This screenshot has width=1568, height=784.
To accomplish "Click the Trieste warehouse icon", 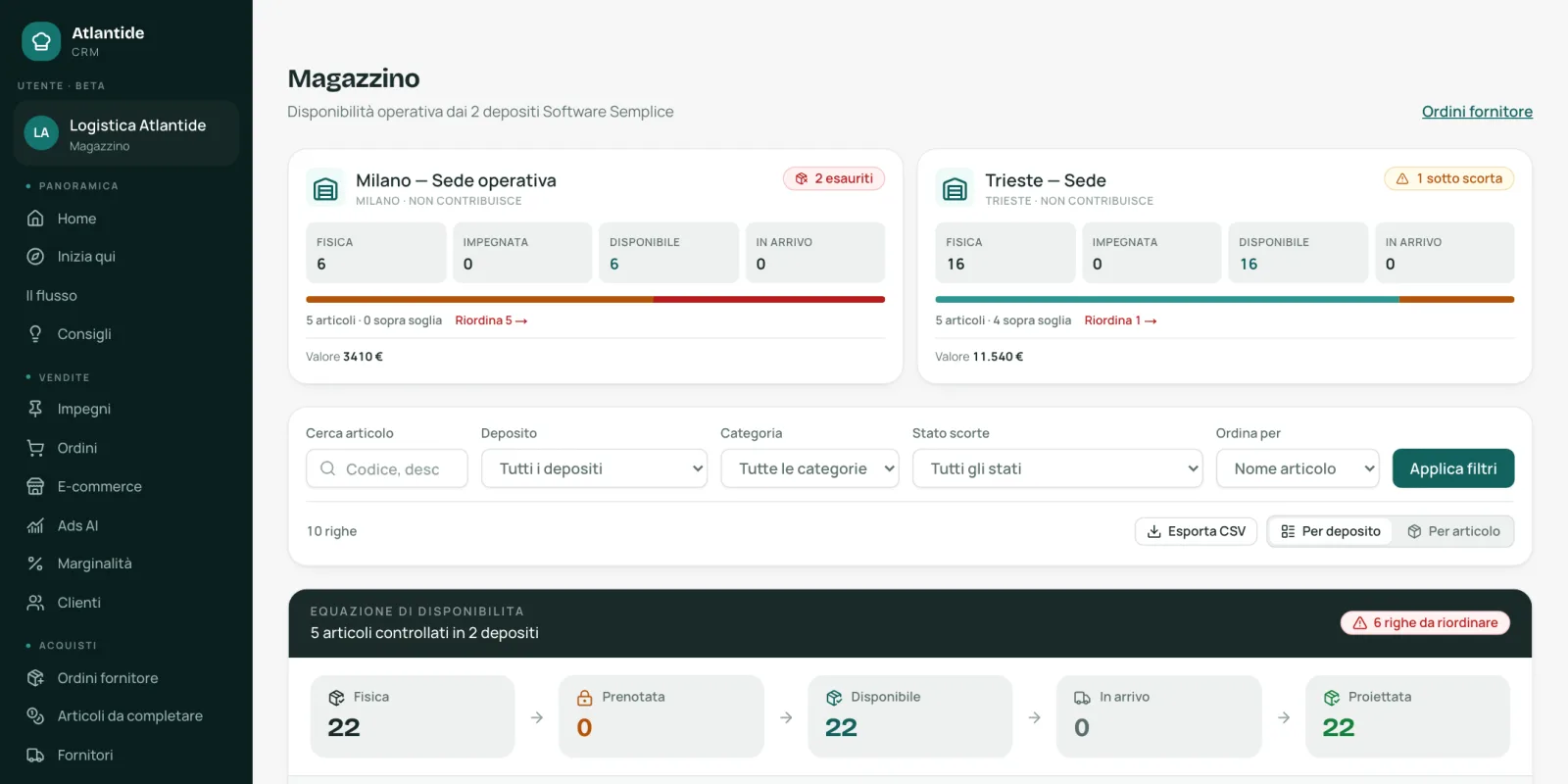I will click(x=955, y=188).
